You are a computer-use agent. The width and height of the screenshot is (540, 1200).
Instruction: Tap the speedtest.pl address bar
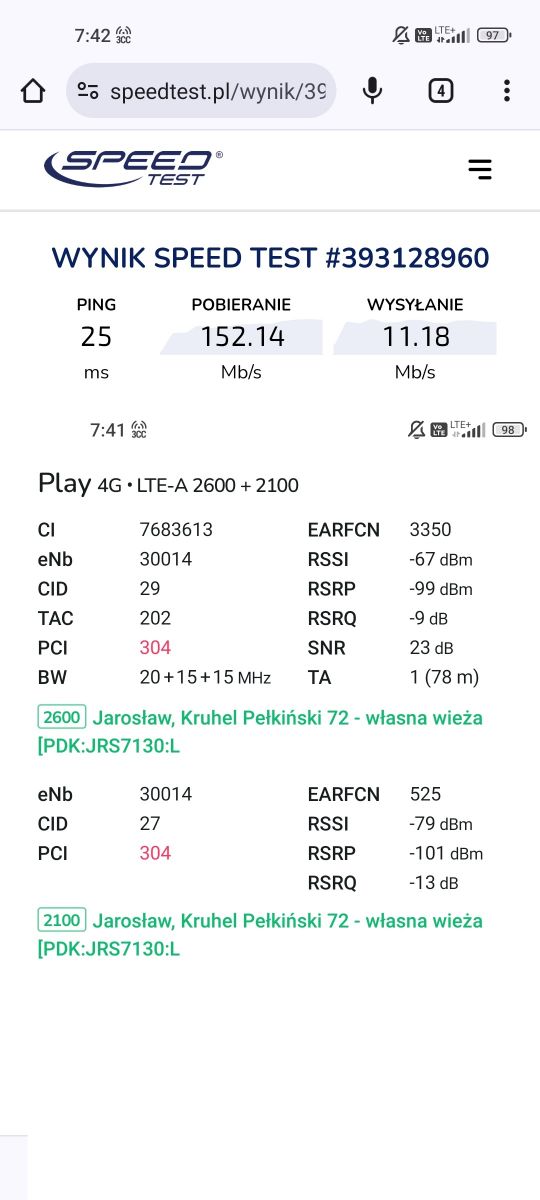(201, 91)
